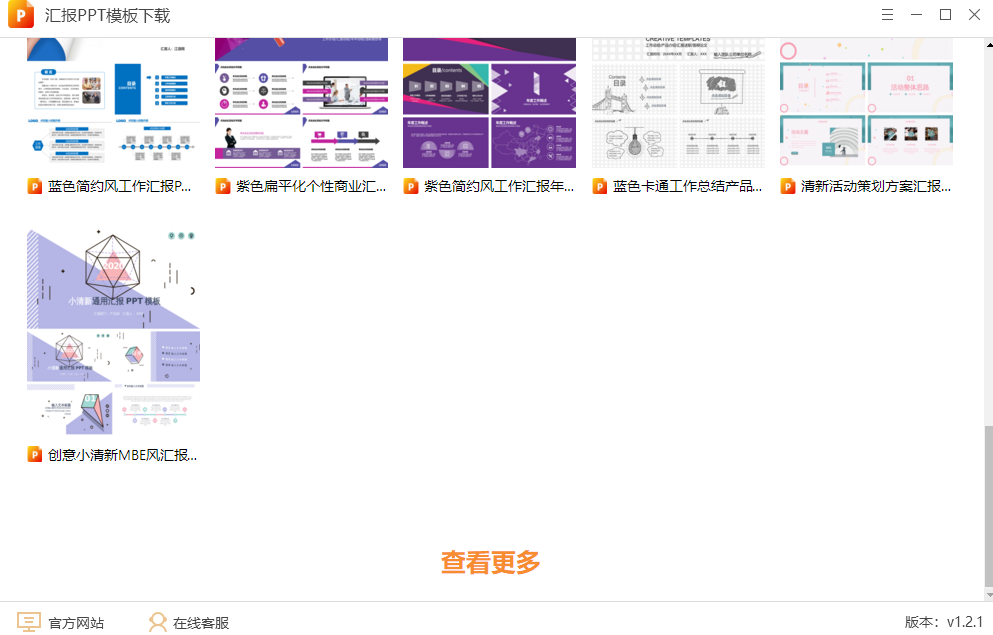Click the P icon next to 清新活动策划方案汇报 template
The image size is (993, 635).
787,186
